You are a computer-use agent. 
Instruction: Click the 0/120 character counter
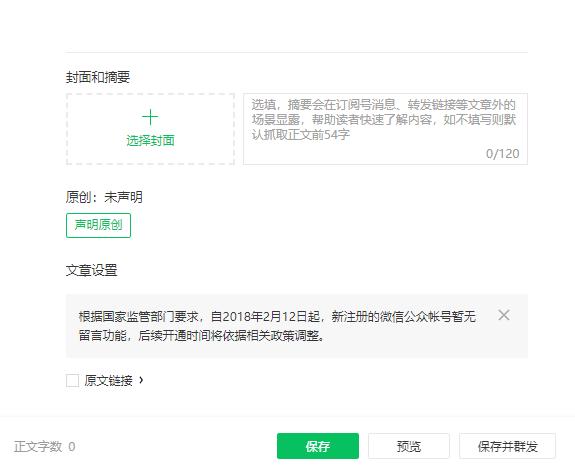pos(502,154)
